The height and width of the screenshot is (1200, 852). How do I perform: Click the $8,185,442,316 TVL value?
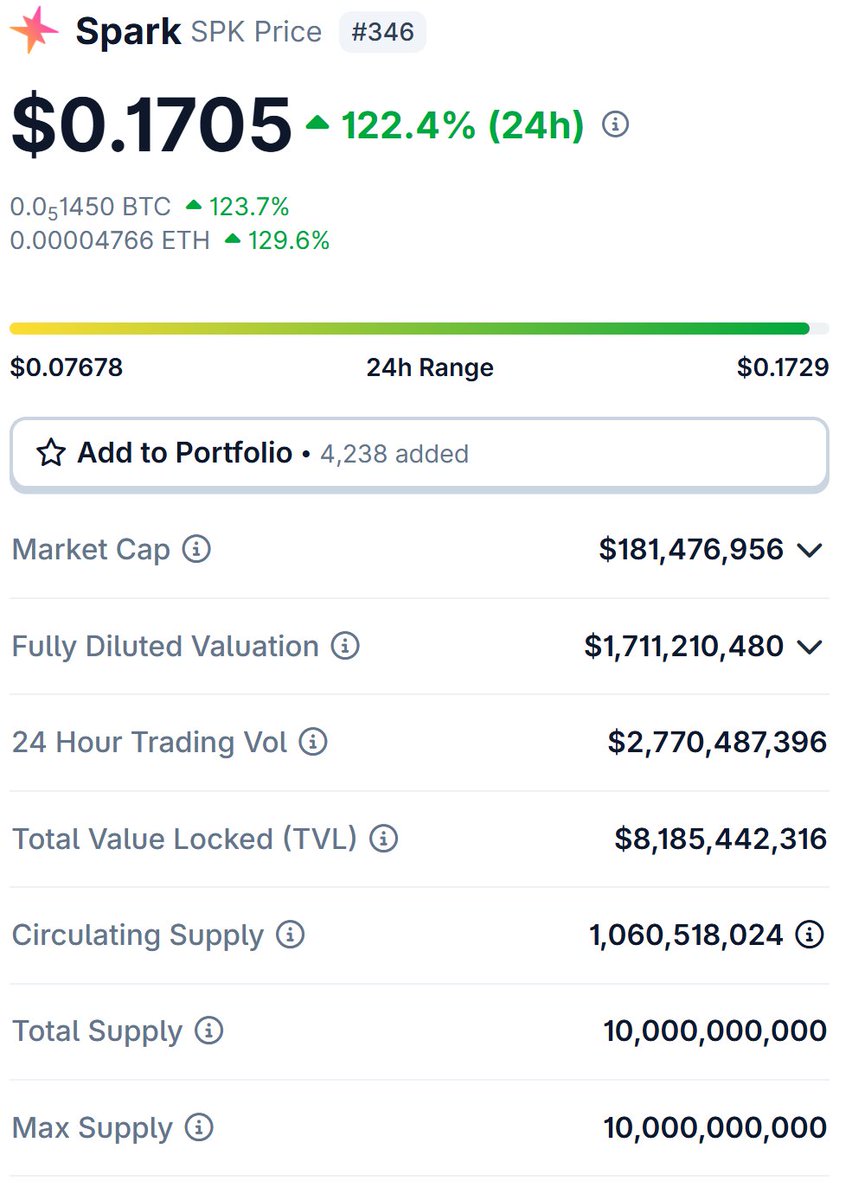click(721, 838)
